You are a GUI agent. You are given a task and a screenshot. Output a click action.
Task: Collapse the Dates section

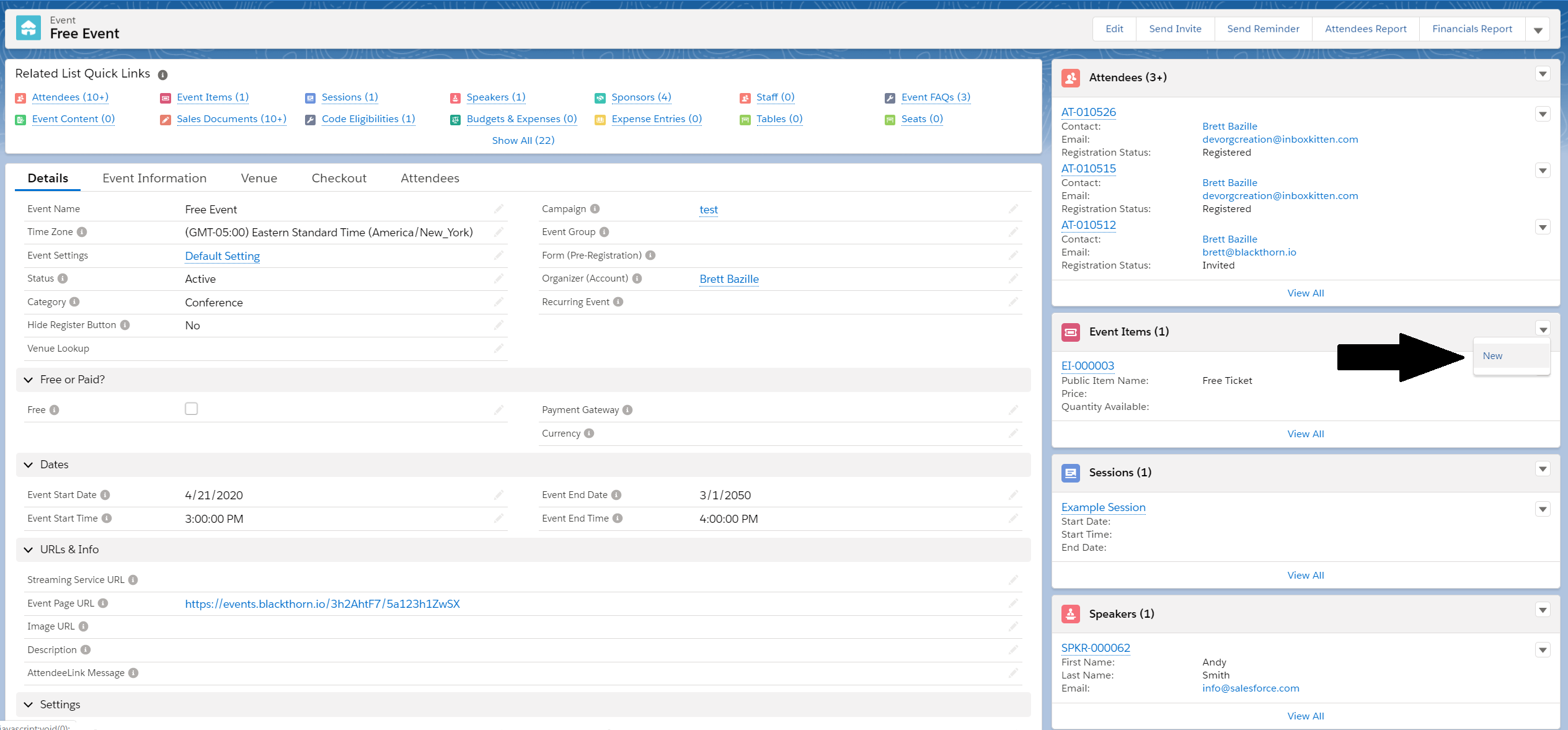[29, 465]
